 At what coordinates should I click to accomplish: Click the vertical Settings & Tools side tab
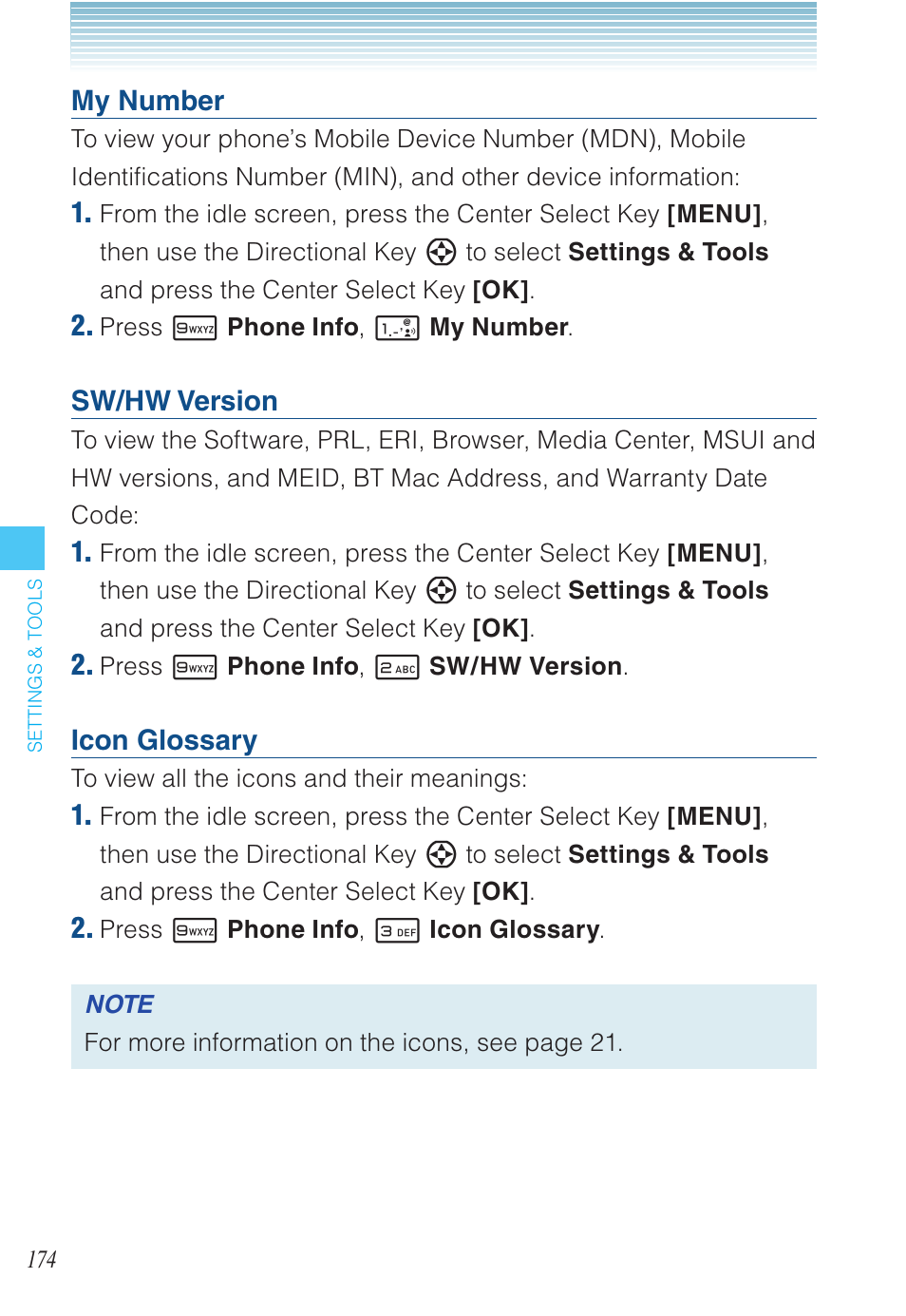pyautogui.click(x=35, y=664)
